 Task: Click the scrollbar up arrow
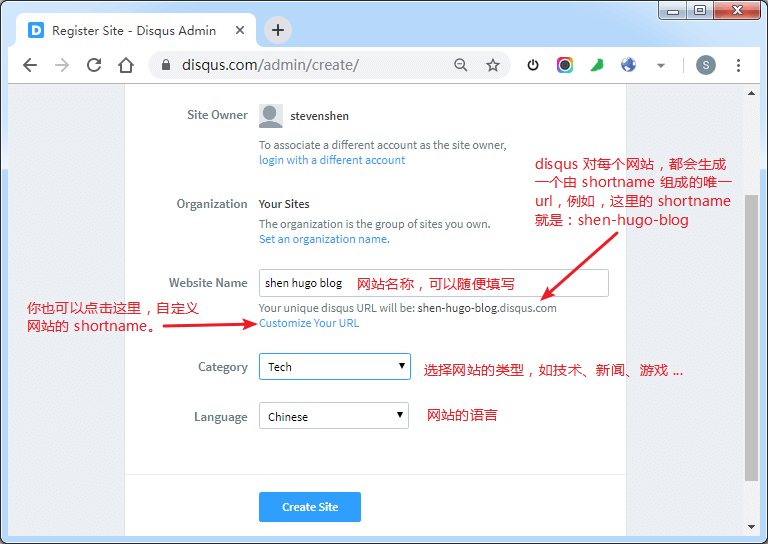pos(751,93)
